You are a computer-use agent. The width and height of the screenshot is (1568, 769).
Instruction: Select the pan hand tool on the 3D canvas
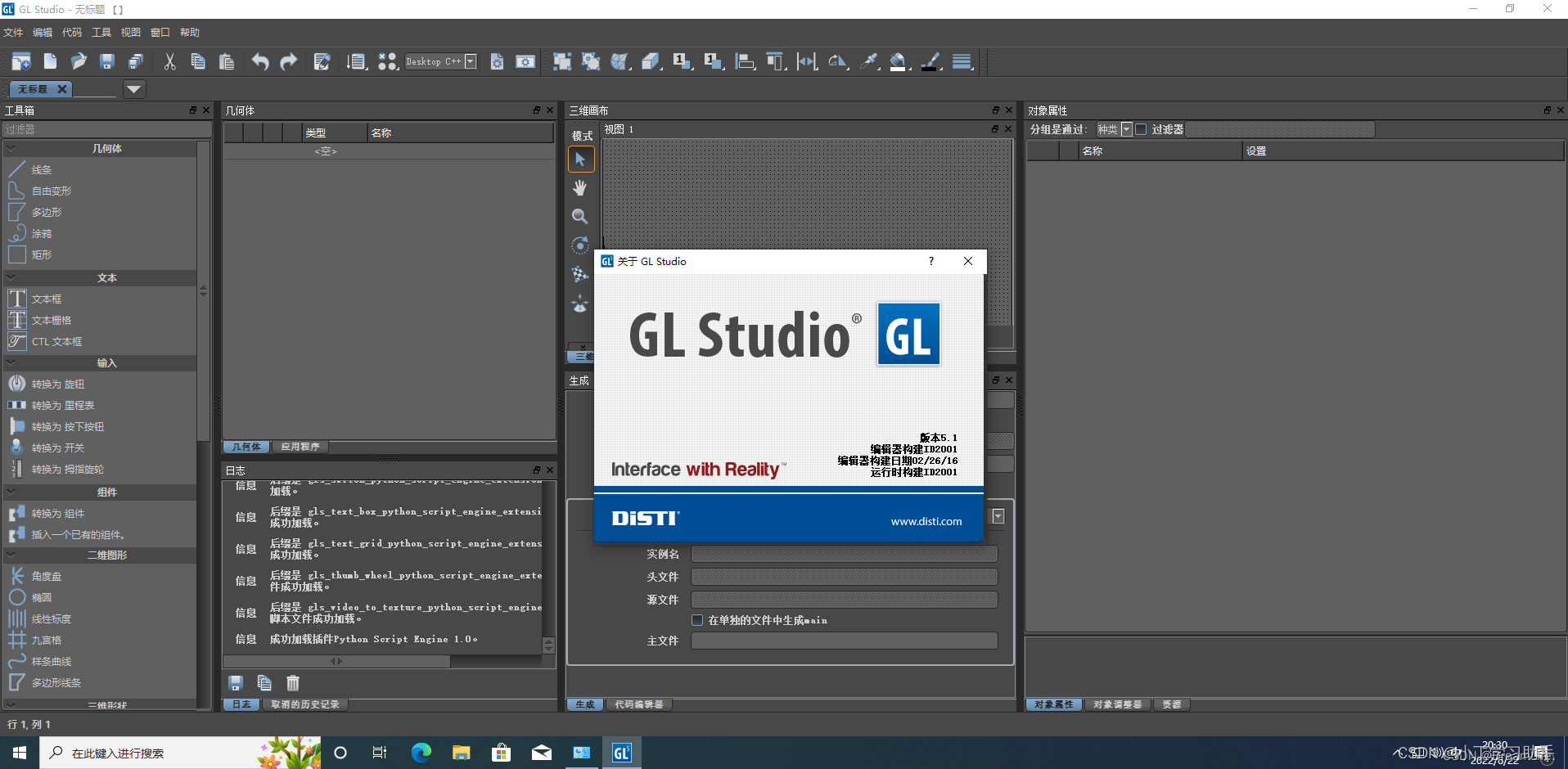coord(580,187)
